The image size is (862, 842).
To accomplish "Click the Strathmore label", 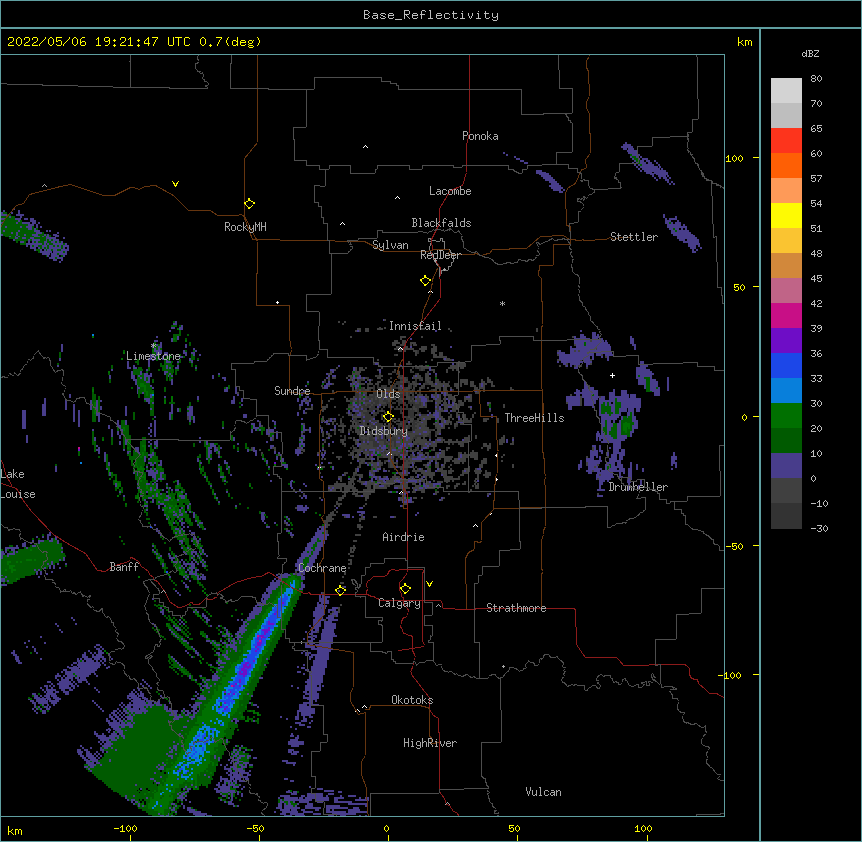I will [x=516, y=608].
